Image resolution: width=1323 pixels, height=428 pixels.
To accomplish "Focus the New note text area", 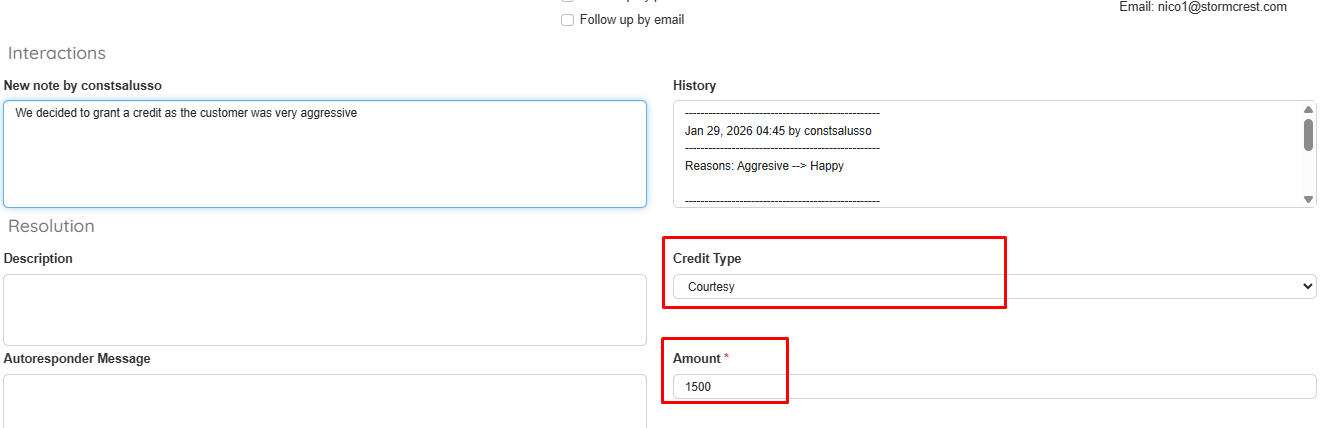I will tap(325, 153).
